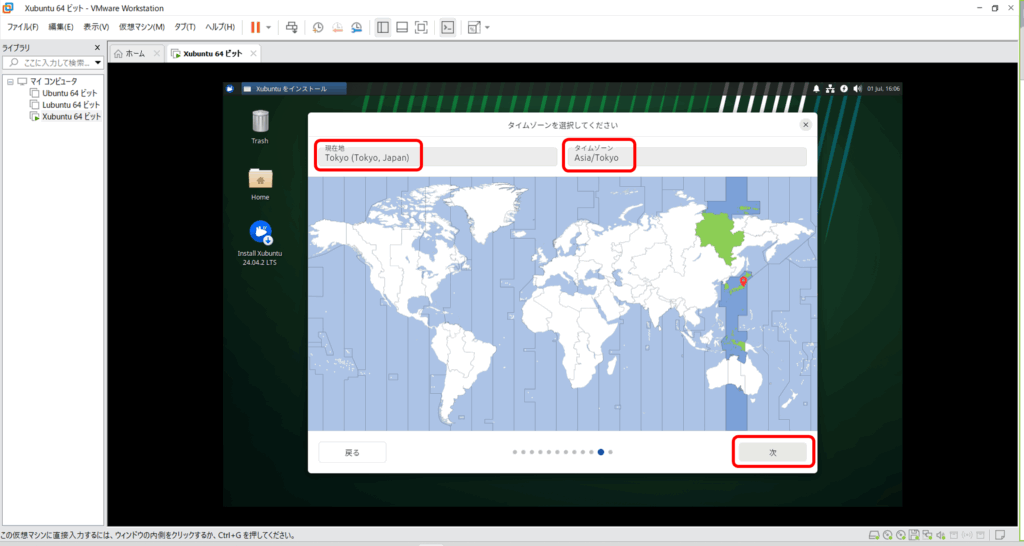1024x546 pixels.
Task: Open the dropdown arrow beside pause button
Action: click(268, 27)
